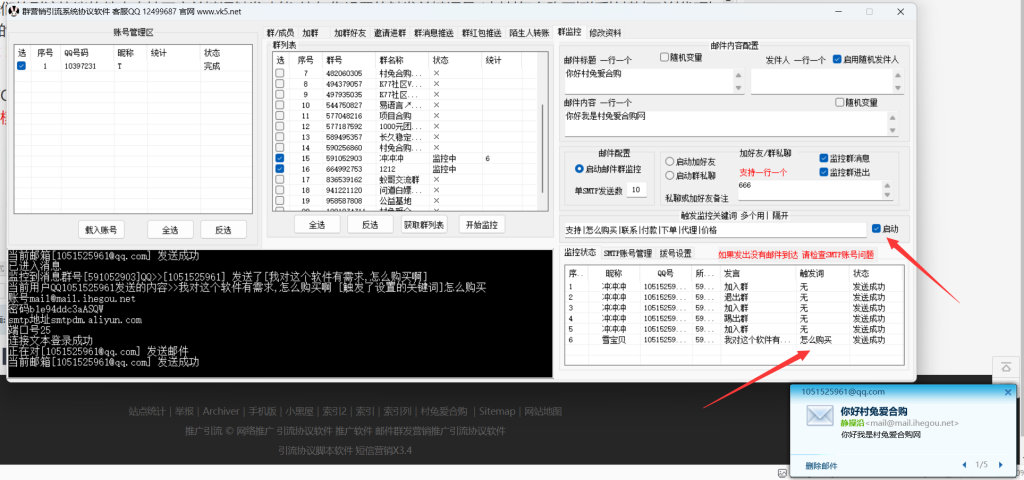
Task: Uncheck the row for group 591052903
Action: 280,158
